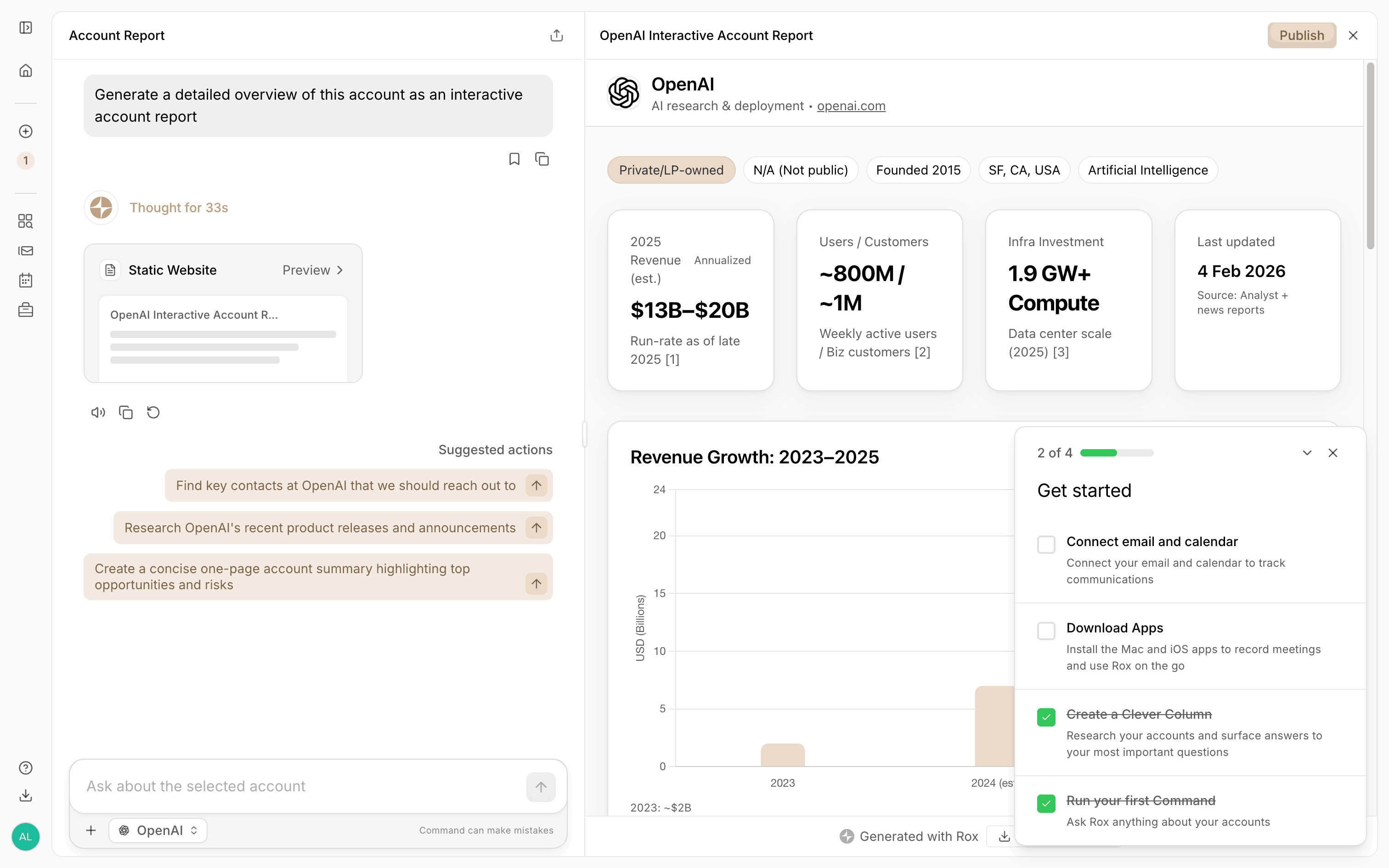This screenshot has width=1389, height=868.
Task: Click the help question mark icon
Action: (x=25, y=767)
